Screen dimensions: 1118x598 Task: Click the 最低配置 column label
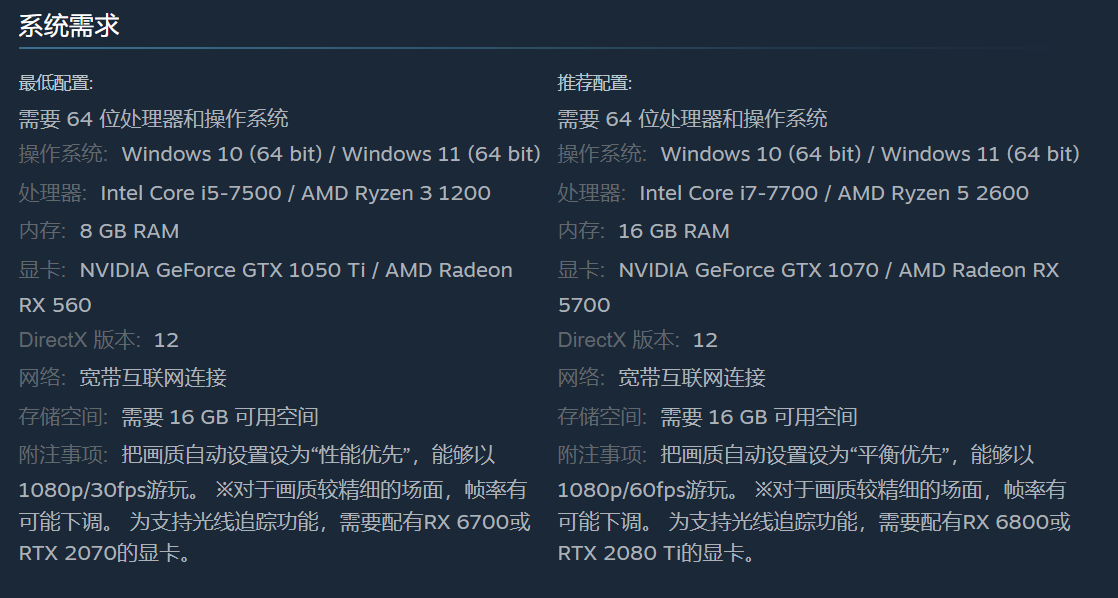click(x=56, y=83)
